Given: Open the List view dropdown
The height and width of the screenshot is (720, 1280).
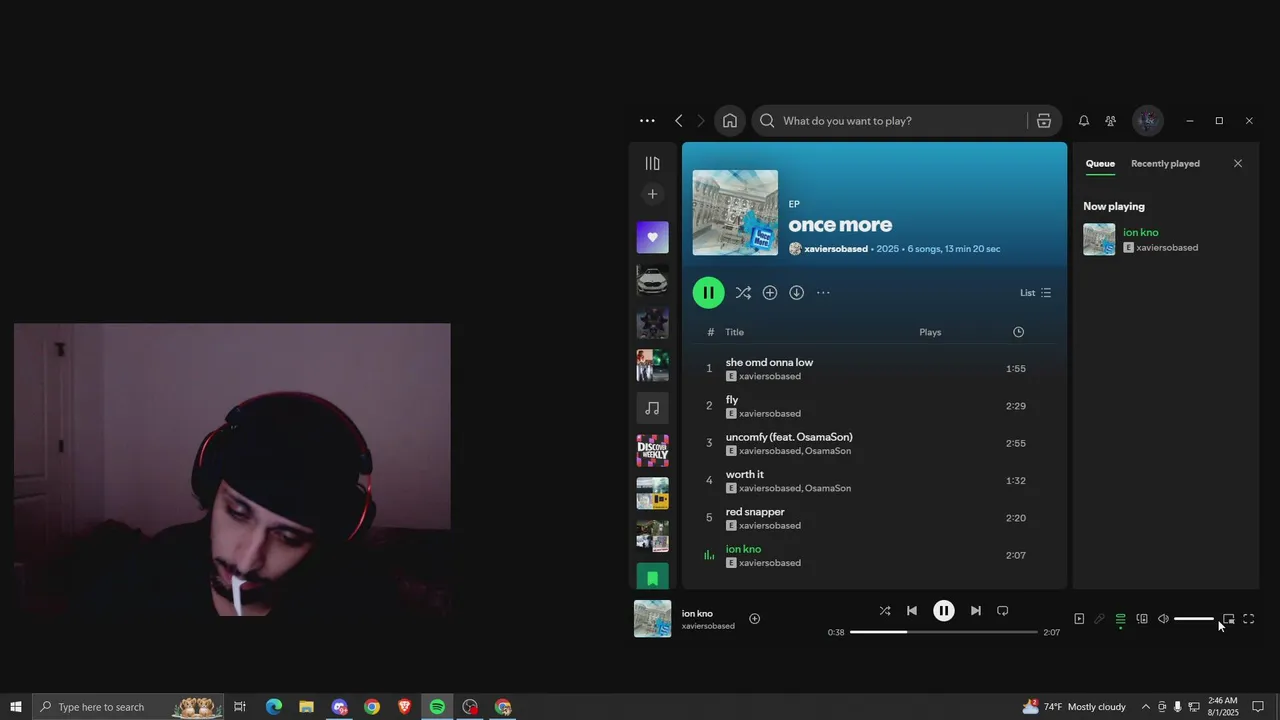Looking at the screenshot, I should click(1035, 293).
